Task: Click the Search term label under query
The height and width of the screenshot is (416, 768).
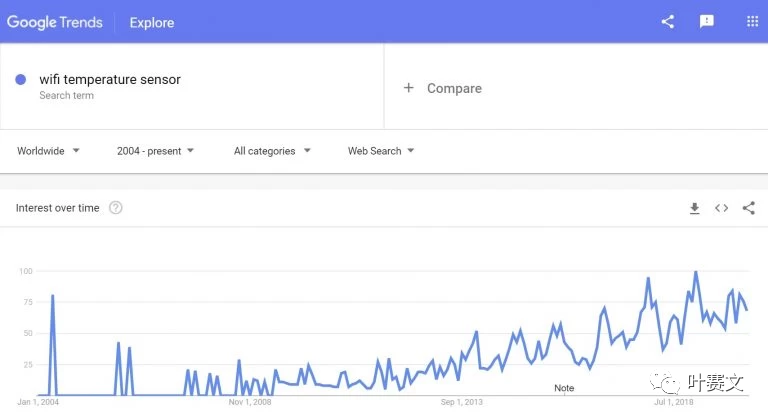Action: click(x=67, y=96)
